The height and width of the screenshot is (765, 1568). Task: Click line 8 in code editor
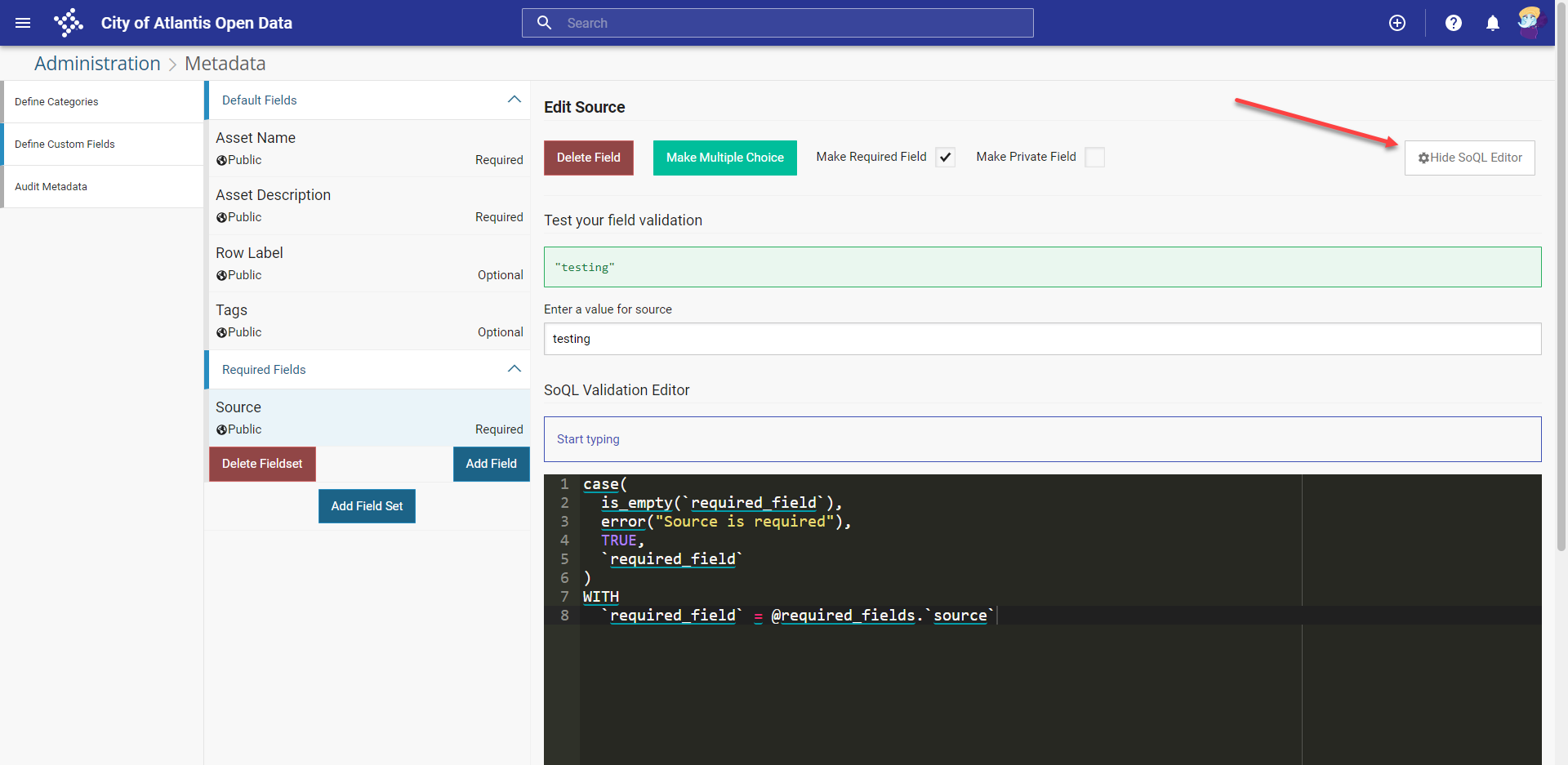click(x=1043, y=616)
